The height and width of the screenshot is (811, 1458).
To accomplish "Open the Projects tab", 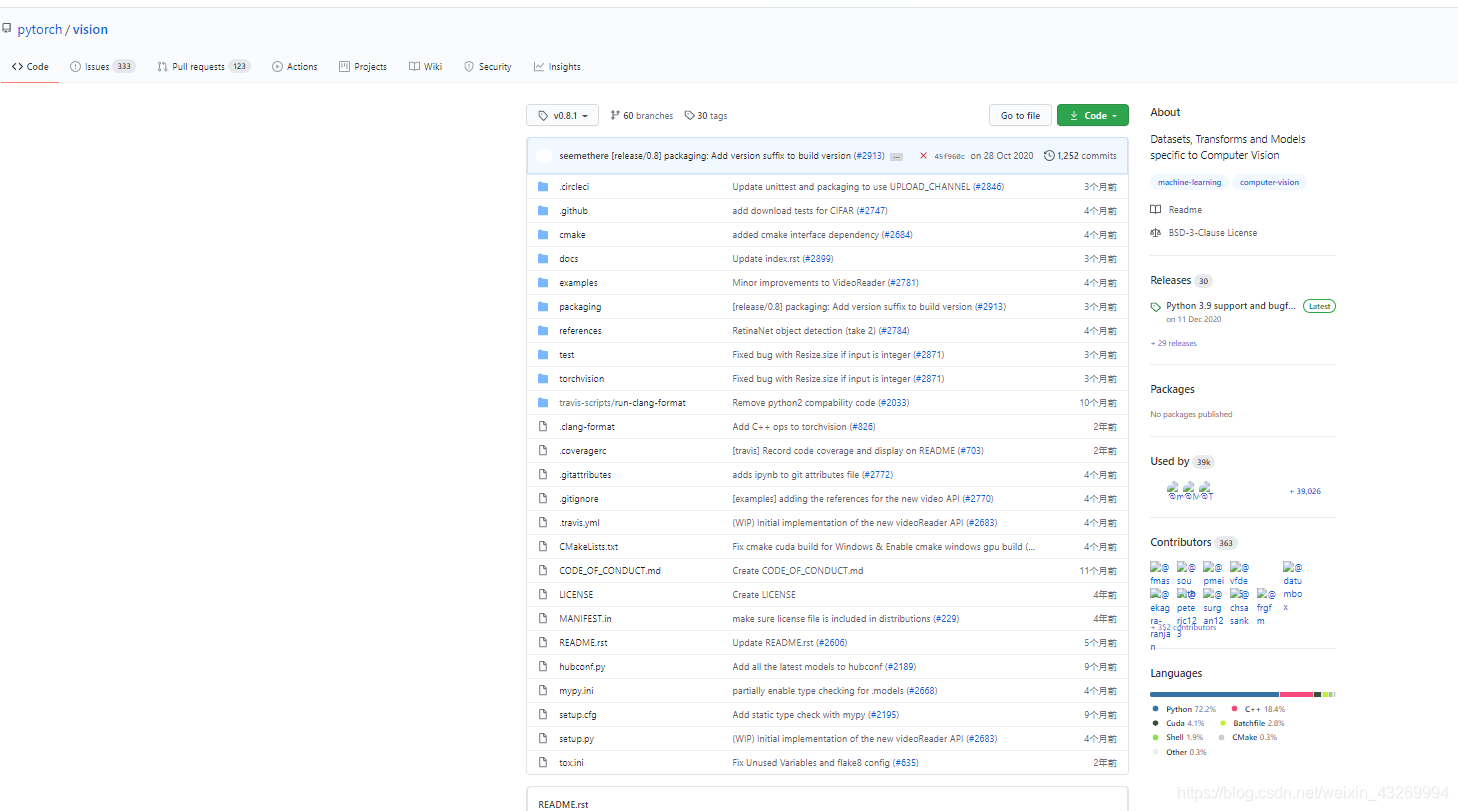I will [363, 67].
